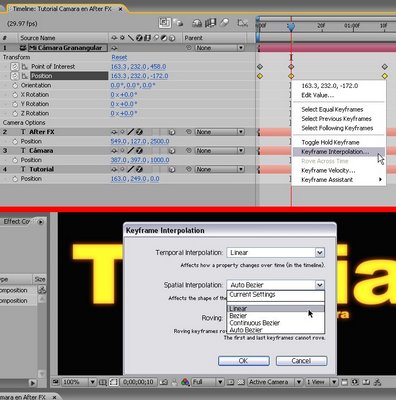Take a snapshot with the camera icon
The width and height of the screenshot is (396, 400).
164,382
